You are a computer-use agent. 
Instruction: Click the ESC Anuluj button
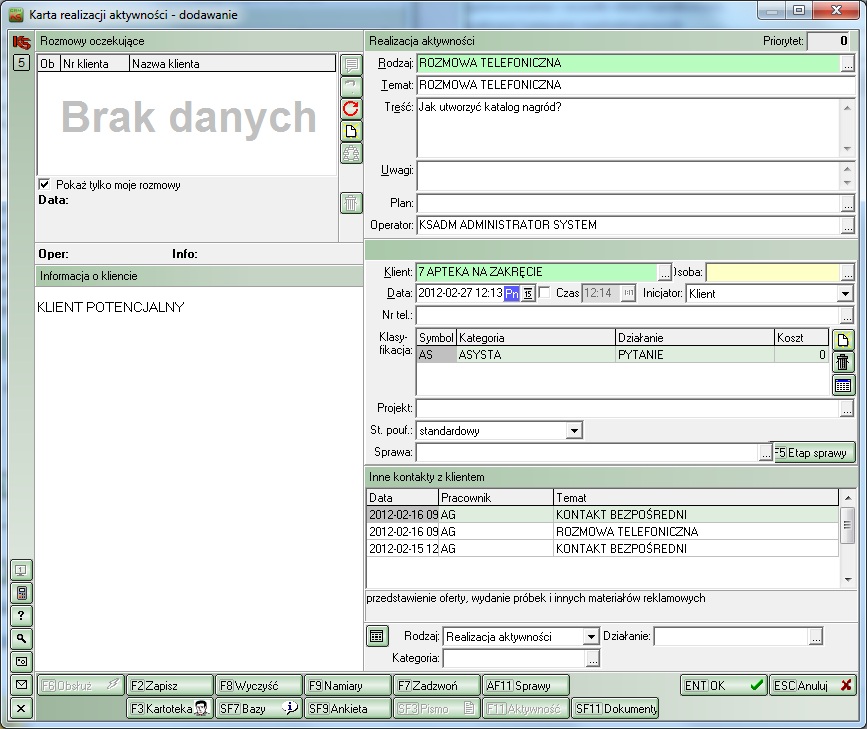click(812, 685)
